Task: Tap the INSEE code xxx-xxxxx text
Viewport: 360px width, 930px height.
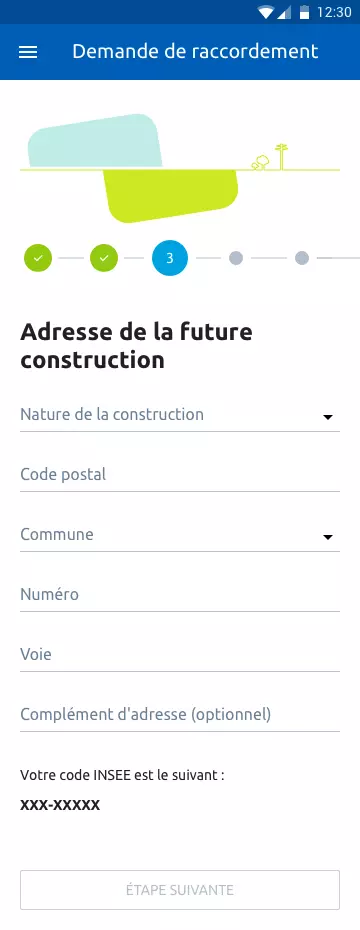Action: point(60,805)
